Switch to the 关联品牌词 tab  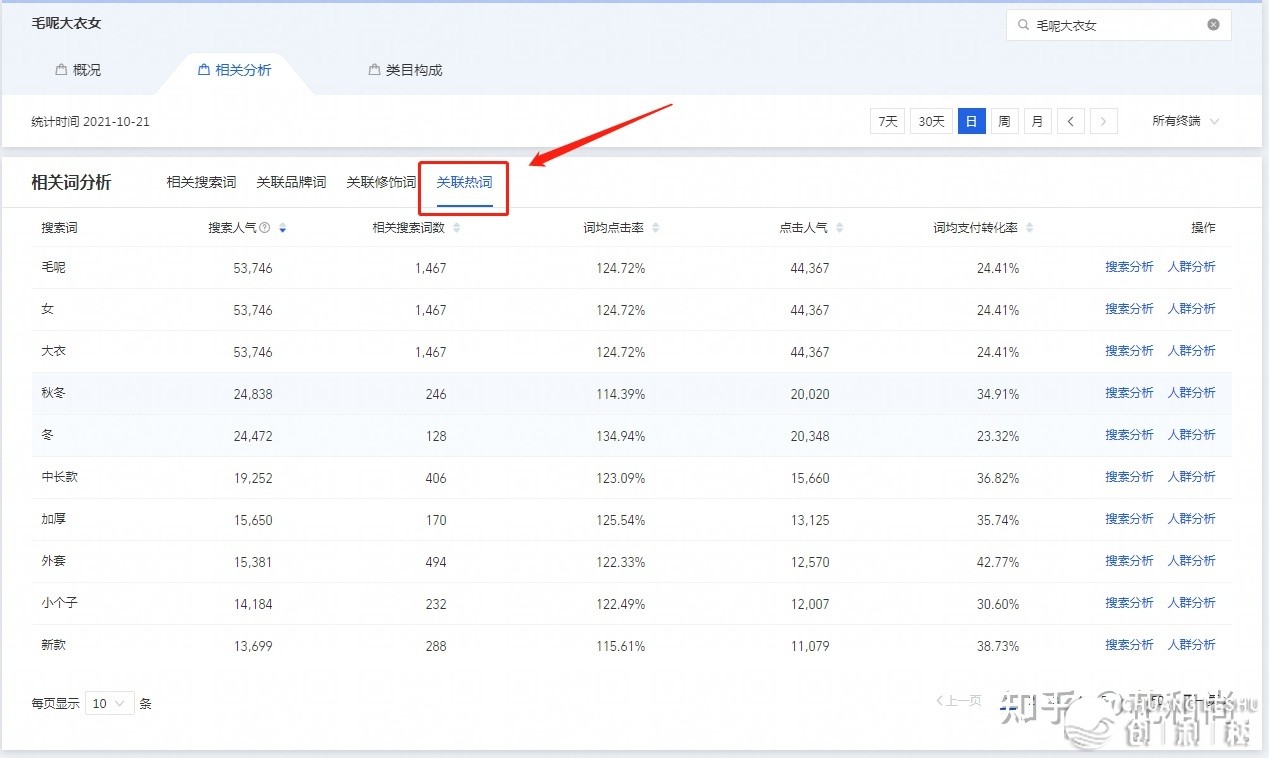click(289, 182)
